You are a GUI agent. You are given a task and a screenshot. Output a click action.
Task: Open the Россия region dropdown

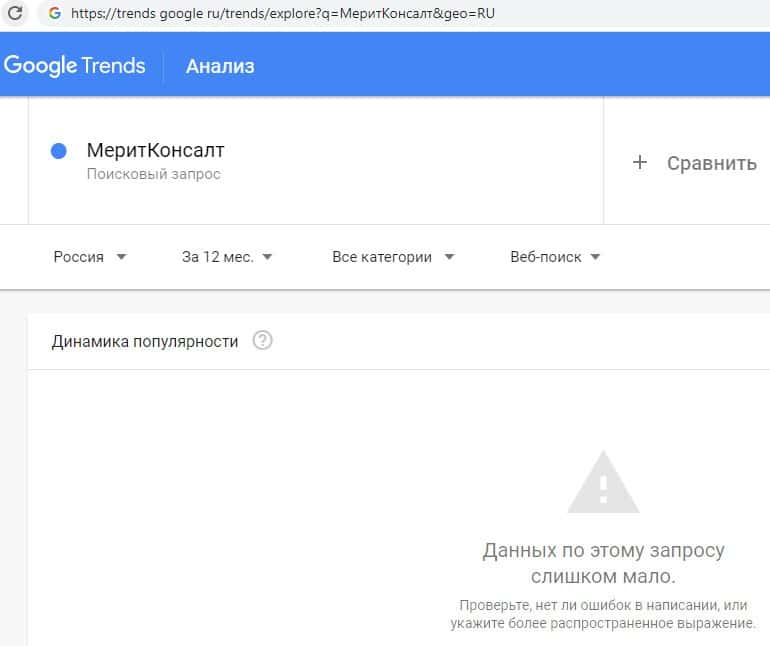click(x=90, y=257)
